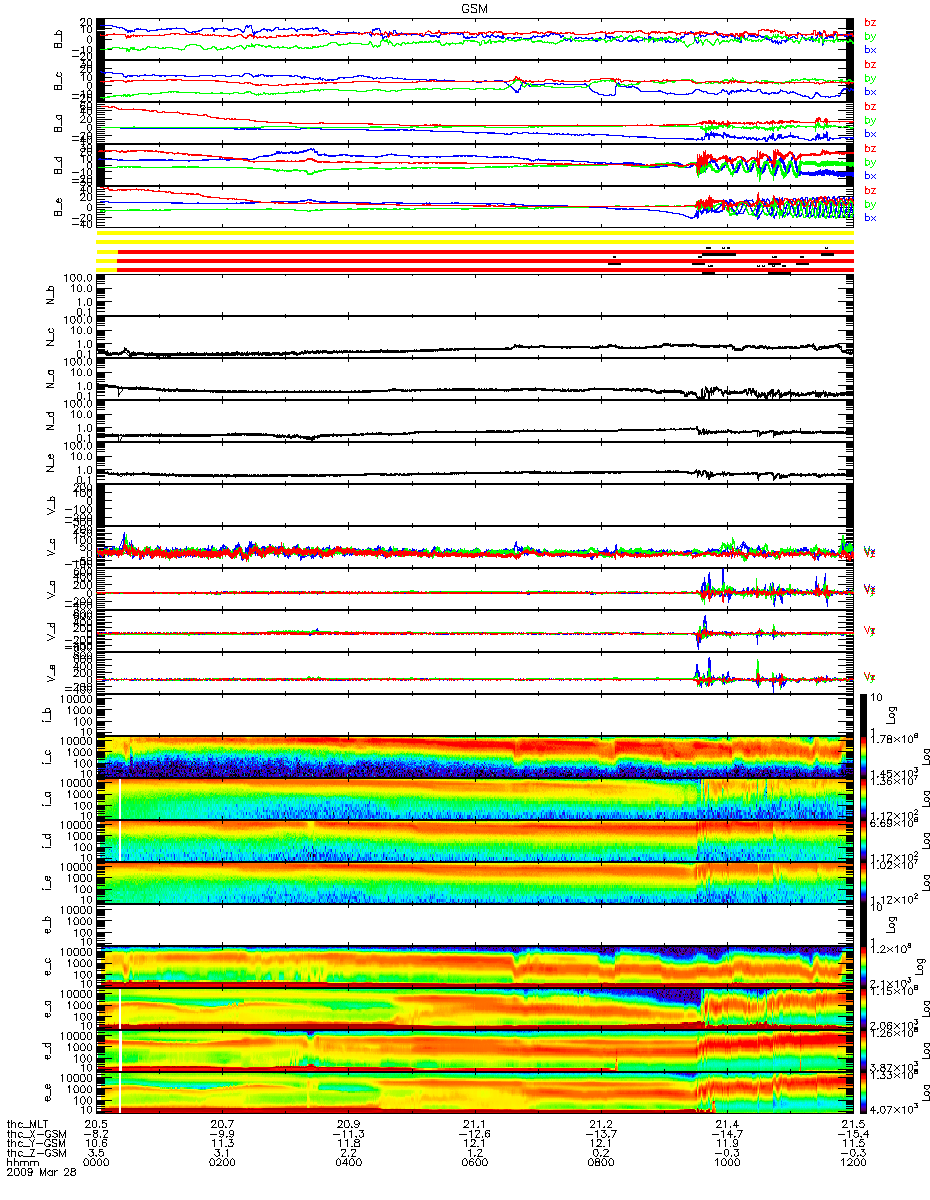Click the X-GSM value -15.4
Viewport: 930px width, 1200px height.
[852, 1135]
